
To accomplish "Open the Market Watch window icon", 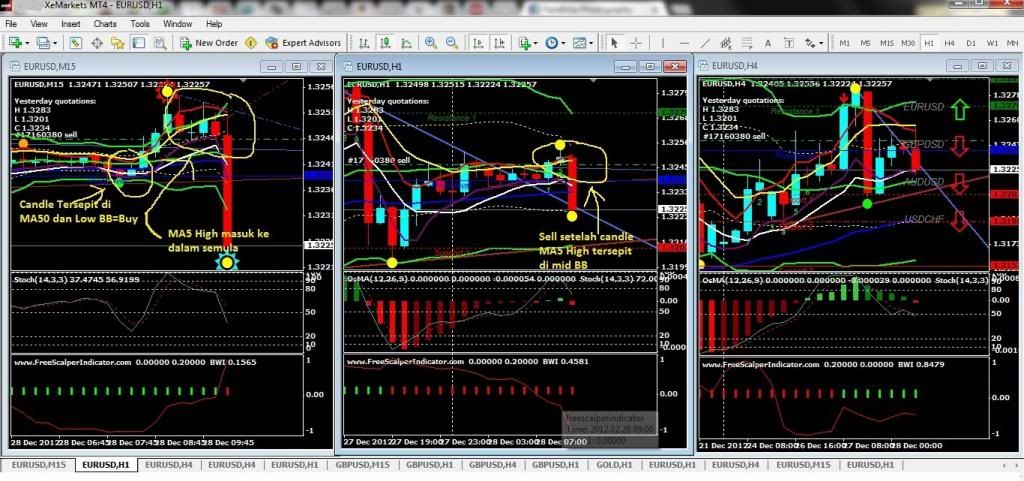I will pos(74,43).
